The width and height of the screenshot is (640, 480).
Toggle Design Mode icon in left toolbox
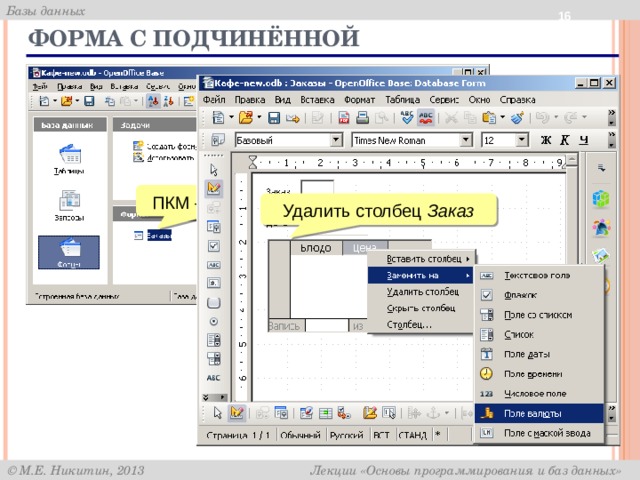214,189
